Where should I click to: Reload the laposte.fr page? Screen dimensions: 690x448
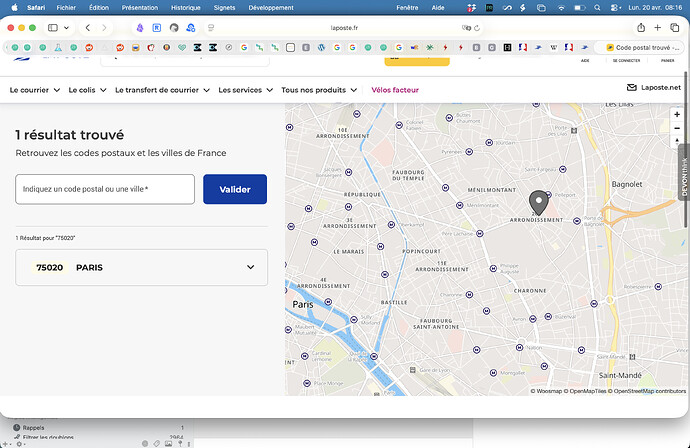pyautogui.click(x=477, y=28)
